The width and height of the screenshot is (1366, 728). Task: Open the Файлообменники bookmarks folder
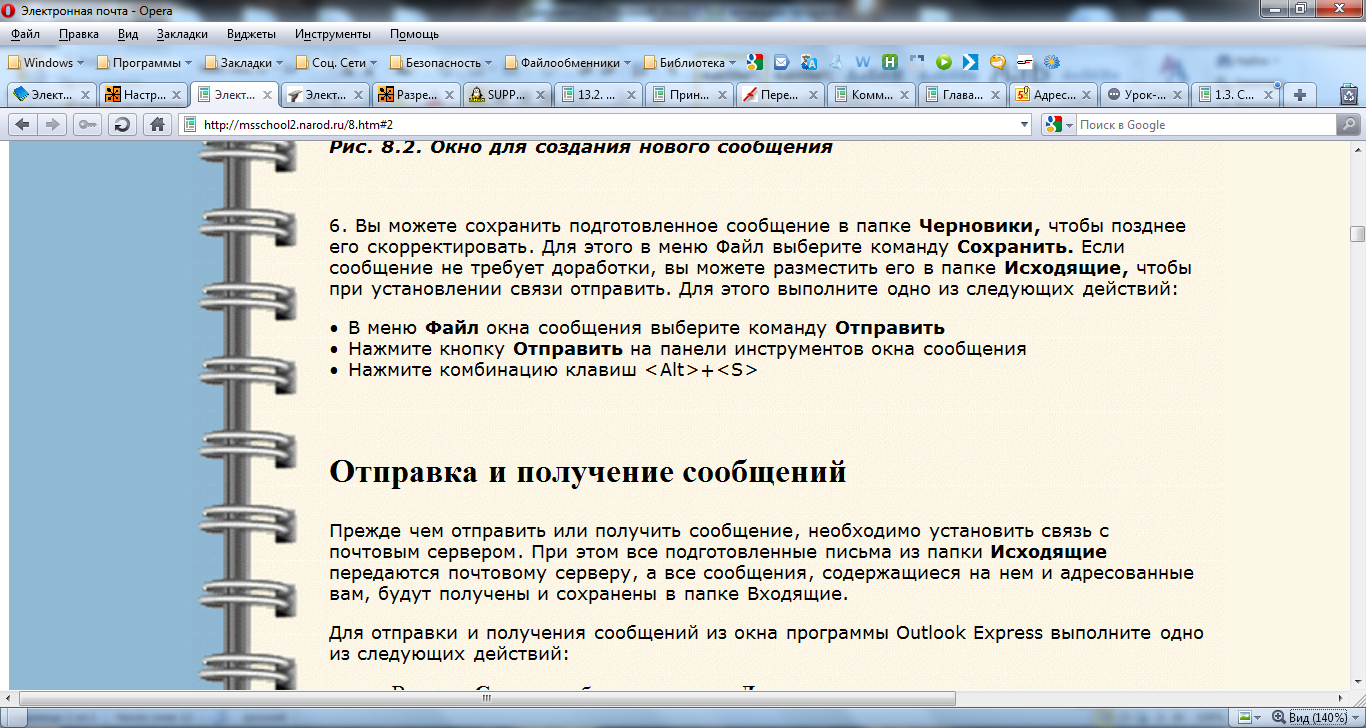click(x=568, y=62)
